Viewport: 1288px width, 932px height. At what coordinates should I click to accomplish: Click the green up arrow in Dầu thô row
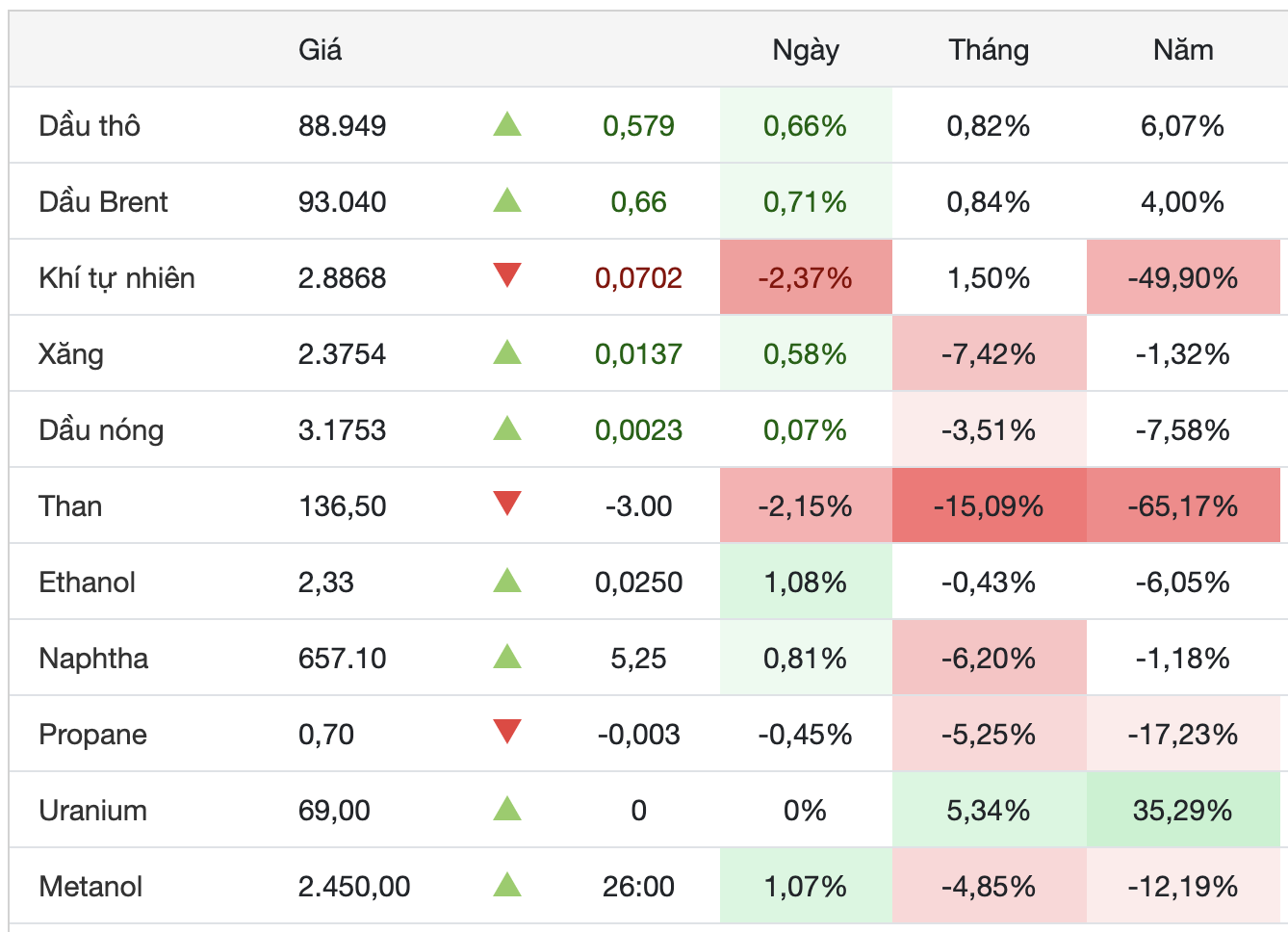(507, 123)
